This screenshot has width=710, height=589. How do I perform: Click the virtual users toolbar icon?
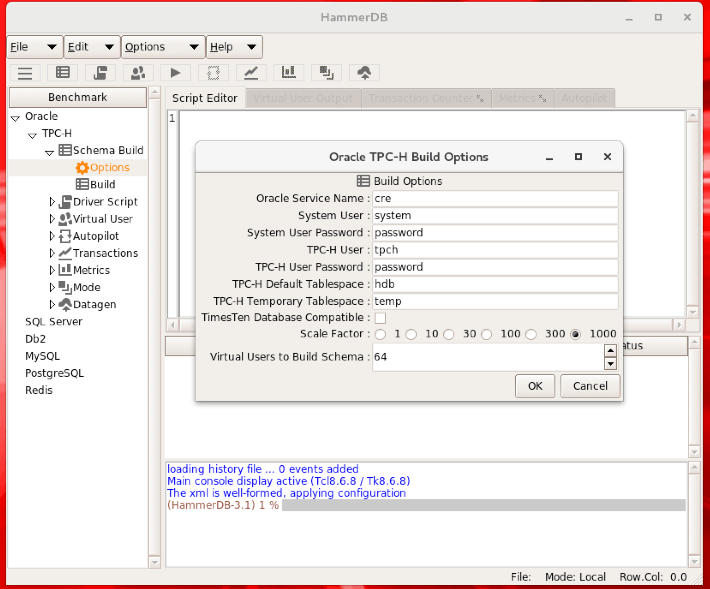coord(138,73)
